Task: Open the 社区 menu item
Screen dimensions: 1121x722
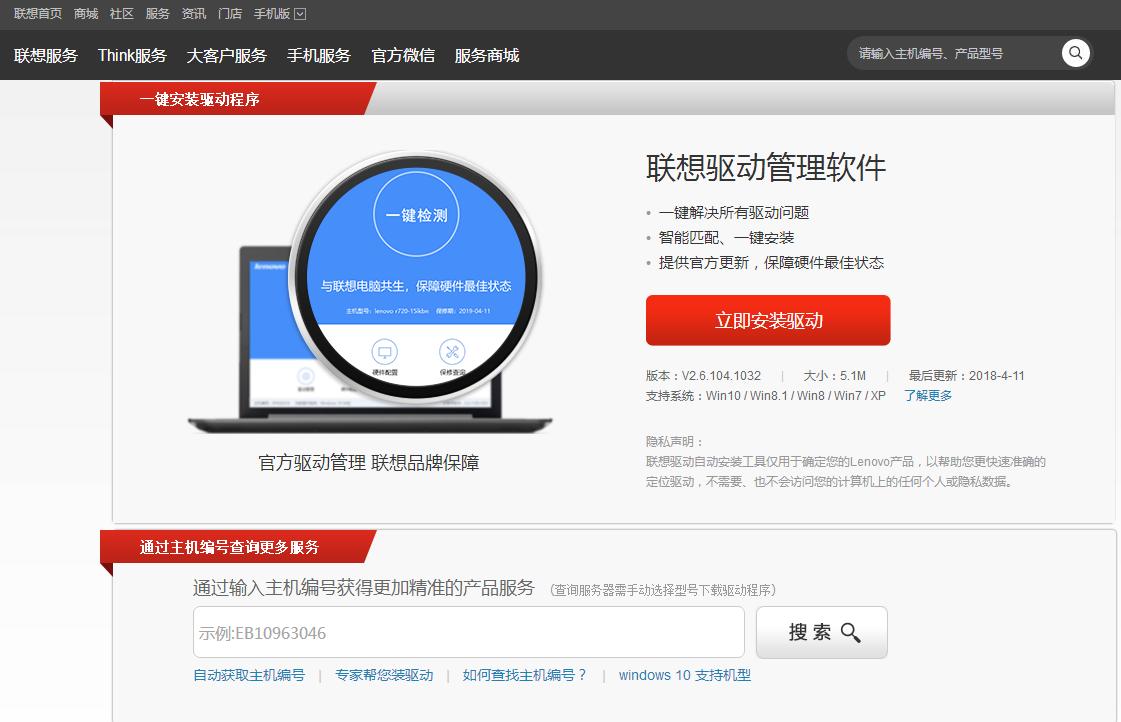Action: [x=121, y=13]
